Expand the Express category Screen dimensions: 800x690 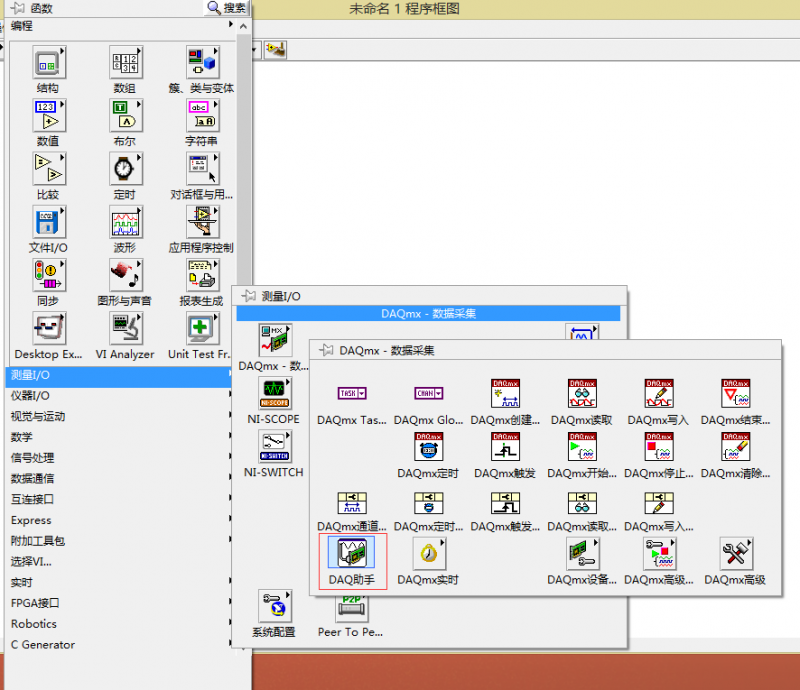point(119,520)
